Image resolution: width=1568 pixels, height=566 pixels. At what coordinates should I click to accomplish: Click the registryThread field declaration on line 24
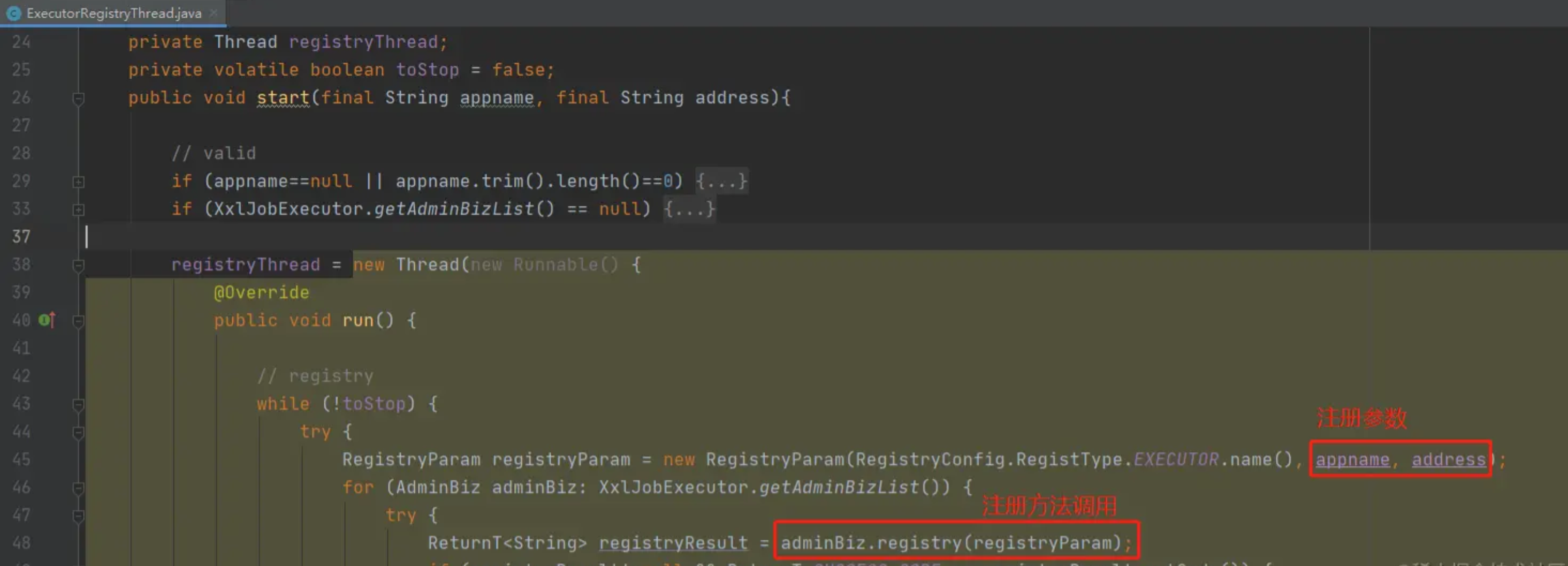(x=364, y=42)
